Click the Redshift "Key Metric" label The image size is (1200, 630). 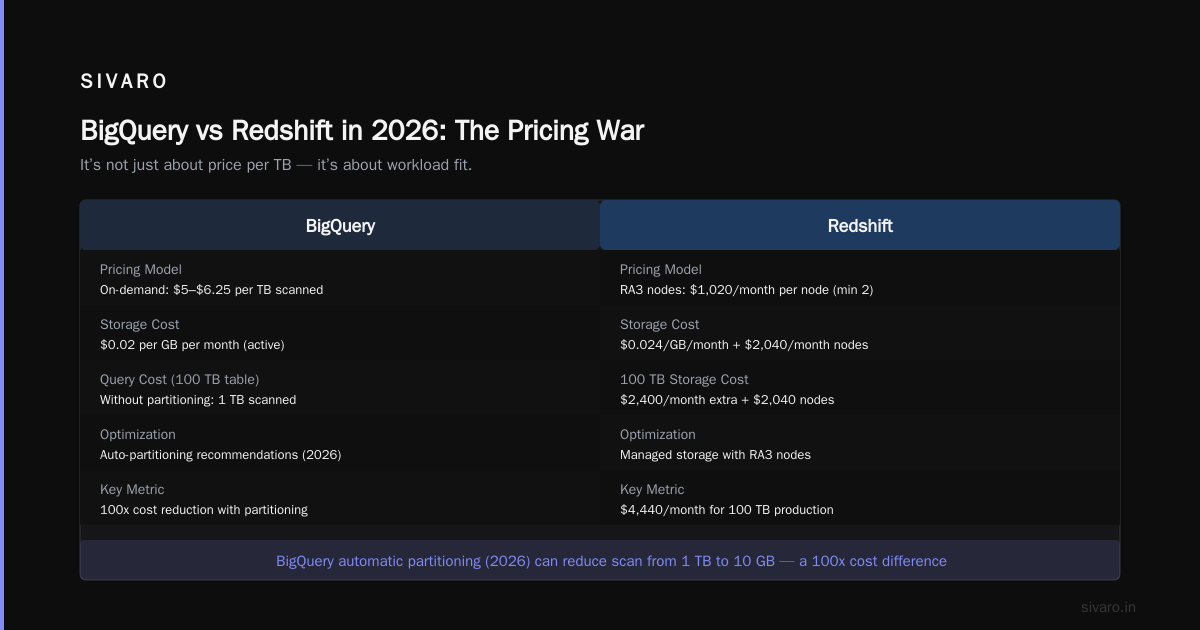[x=652, y=489]
